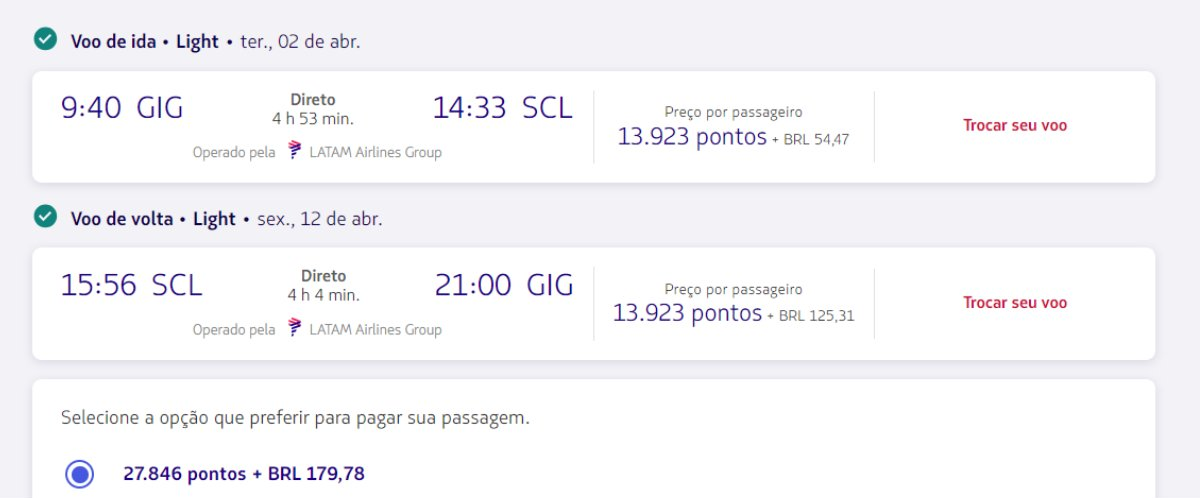The height and width of the screenshot is (498, 1200).
Task: Click the Direto 4 h 53 min. duration
Action: pos(313,109)
